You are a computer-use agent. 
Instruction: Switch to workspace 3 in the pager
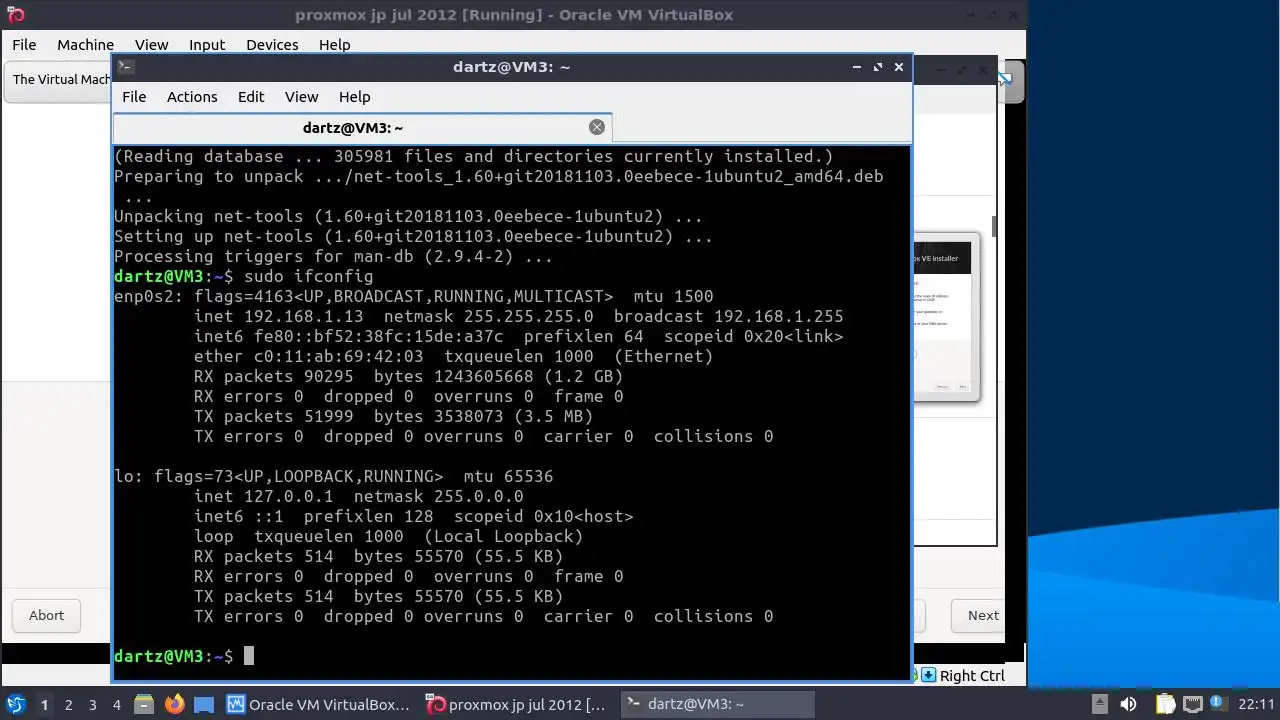point(92,704)
